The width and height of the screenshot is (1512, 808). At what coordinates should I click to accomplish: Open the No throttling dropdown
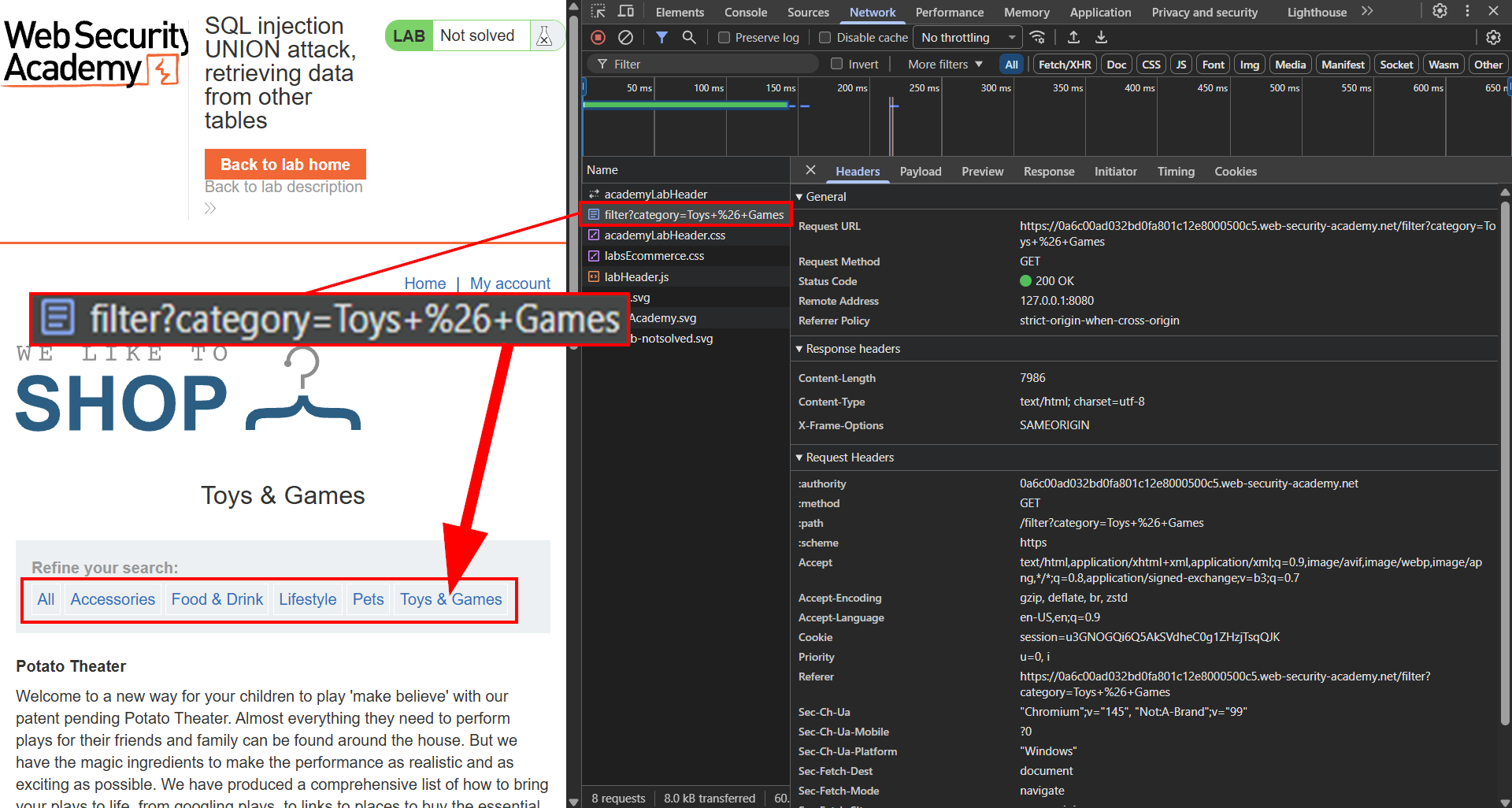967,38
